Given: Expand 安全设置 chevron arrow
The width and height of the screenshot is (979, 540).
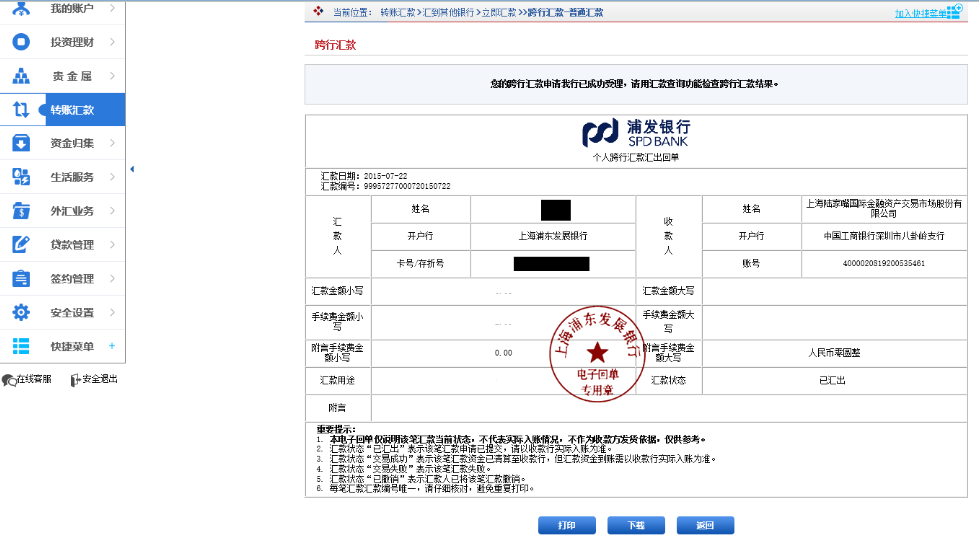Looking at the screenshot, I should [112, 312].
